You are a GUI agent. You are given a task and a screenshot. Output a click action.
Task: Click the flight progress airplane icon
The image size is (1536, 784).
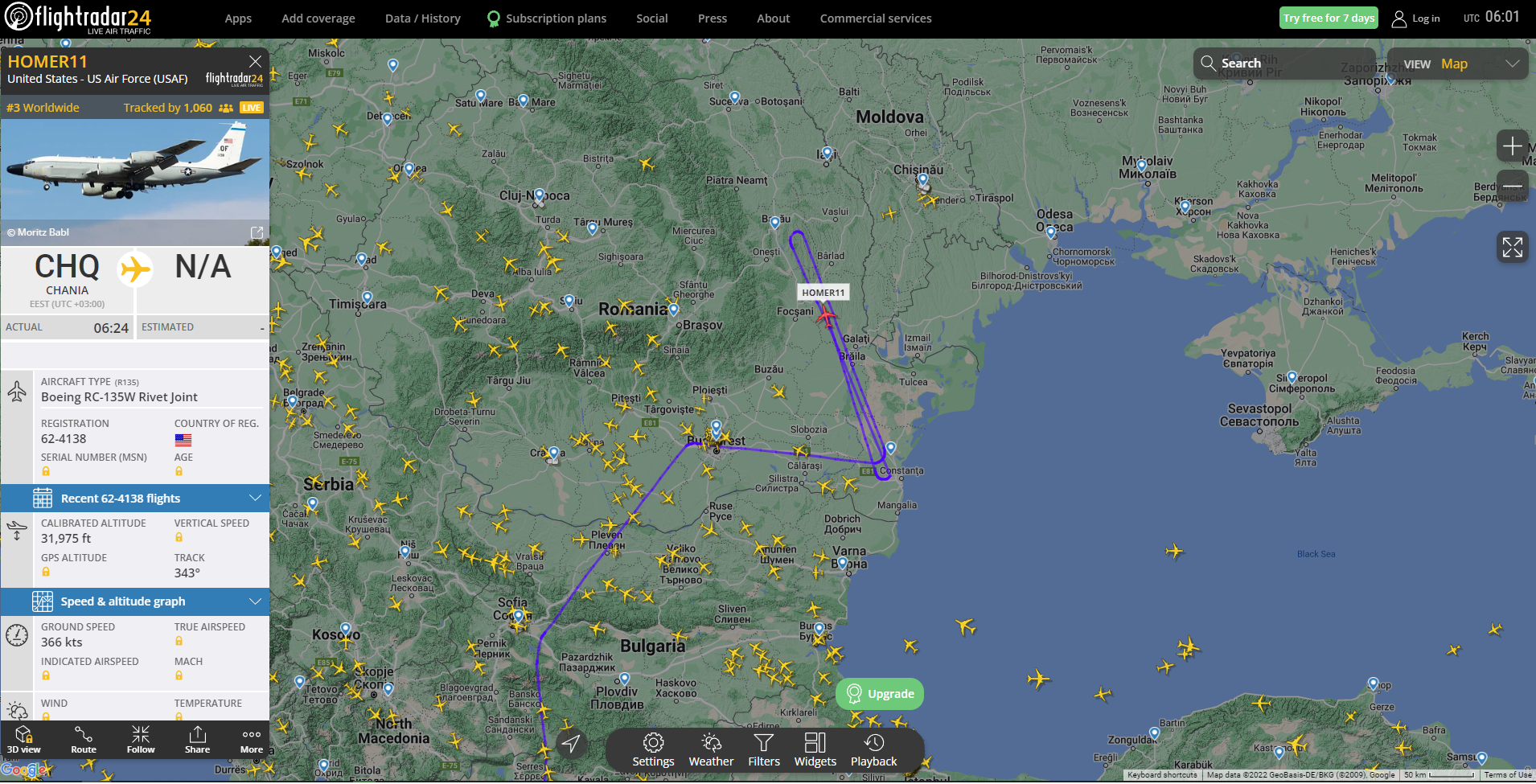135,269
